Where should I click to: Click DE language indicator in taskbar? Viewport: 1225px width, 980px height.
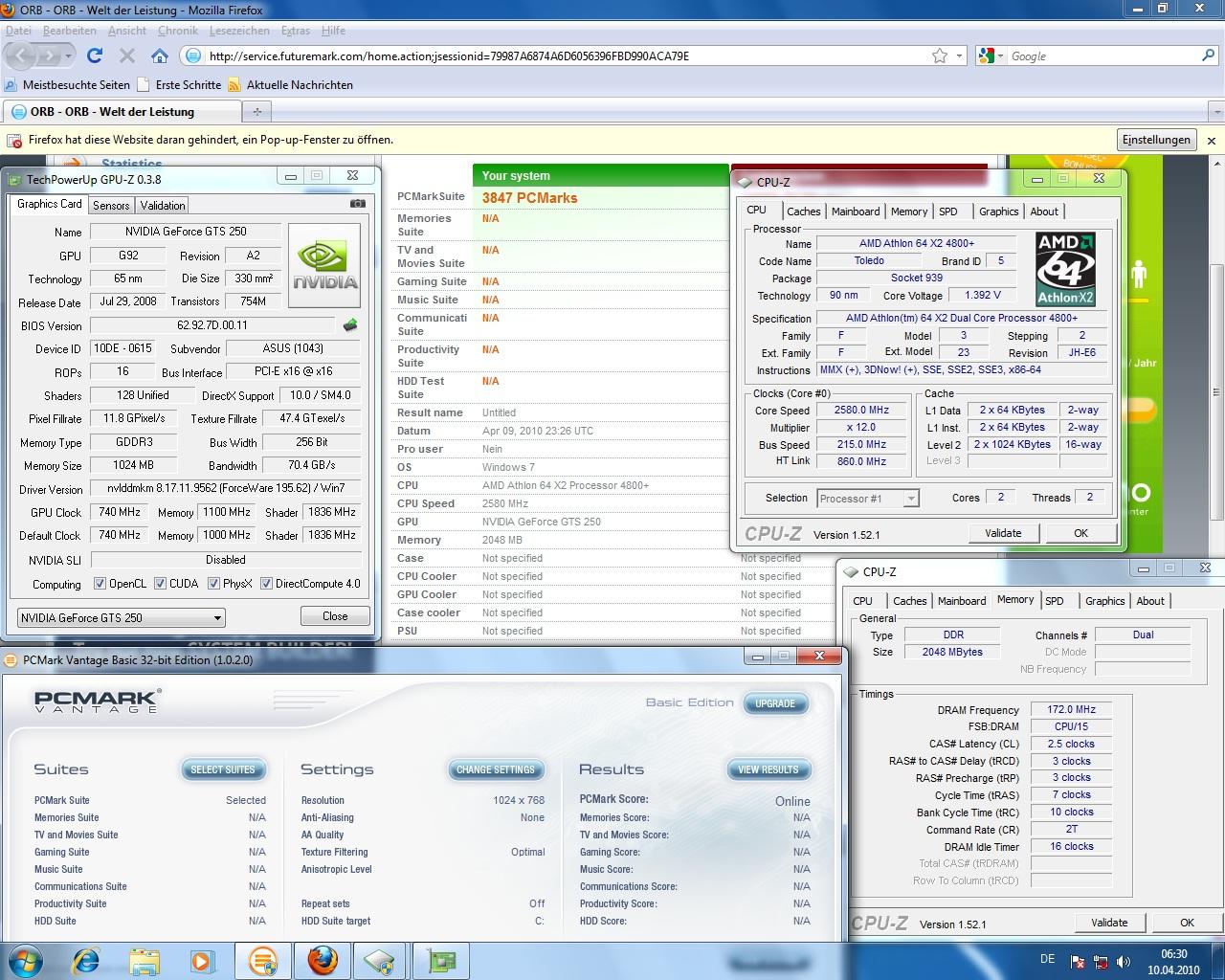point(1047,959)
